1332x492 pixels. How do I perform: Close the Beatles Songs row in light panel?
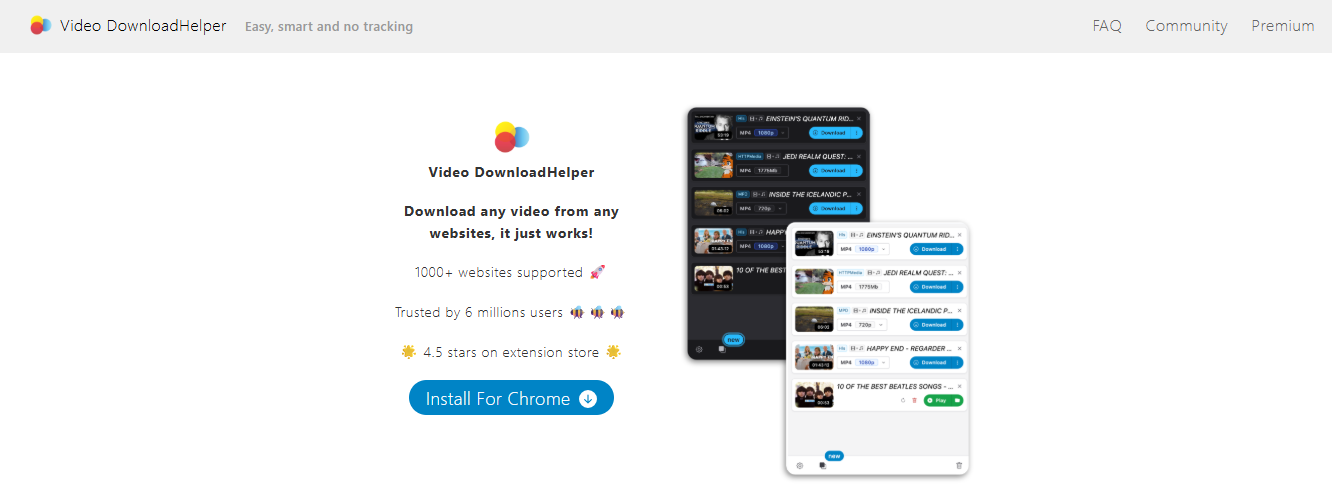[959, 386]
